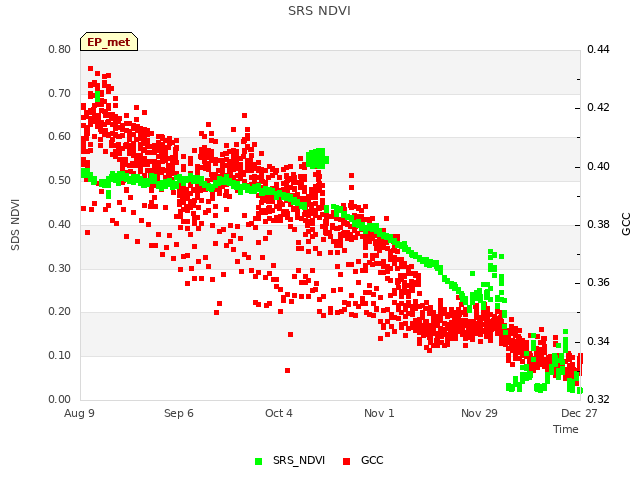Image resolution: width=640 pixels, height=480 pixels.
Task: Click the 0.80 left axis value
Action: [60, 49]
